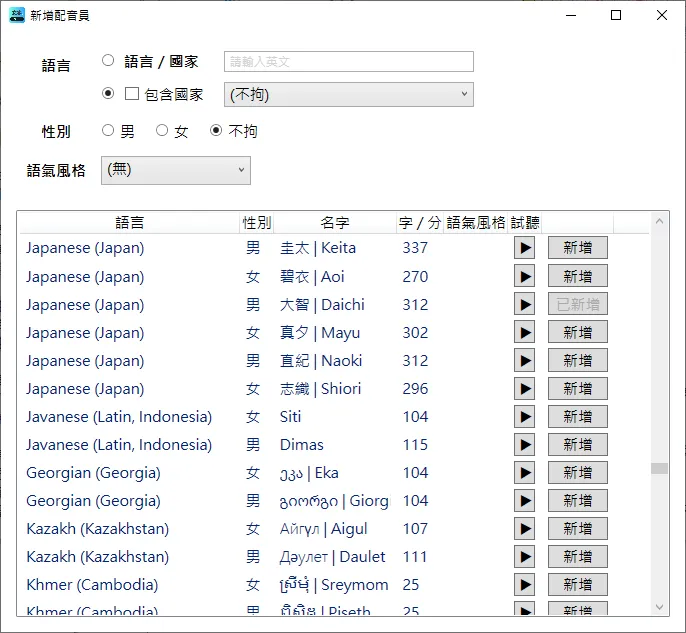Add Georgian voice Eka with 新增

pyautogui.click(x=578, y=472)
